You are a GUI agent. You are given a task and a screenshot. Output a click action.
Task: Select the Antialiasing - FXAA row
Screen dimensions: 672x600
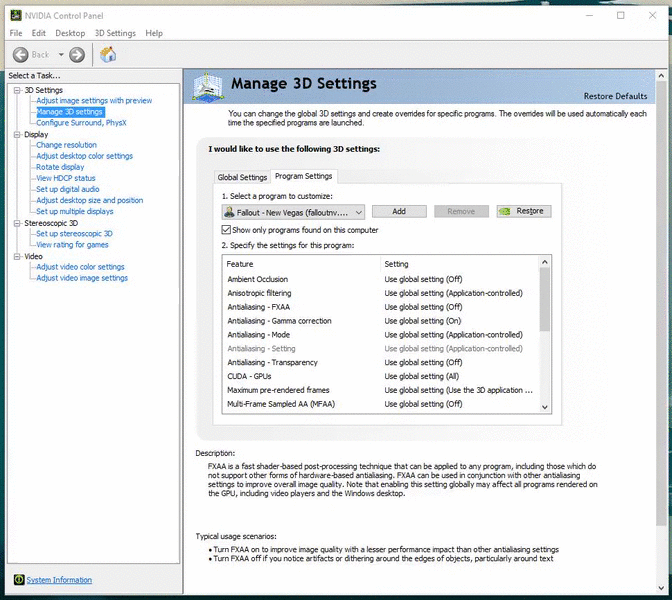[380, 307]
